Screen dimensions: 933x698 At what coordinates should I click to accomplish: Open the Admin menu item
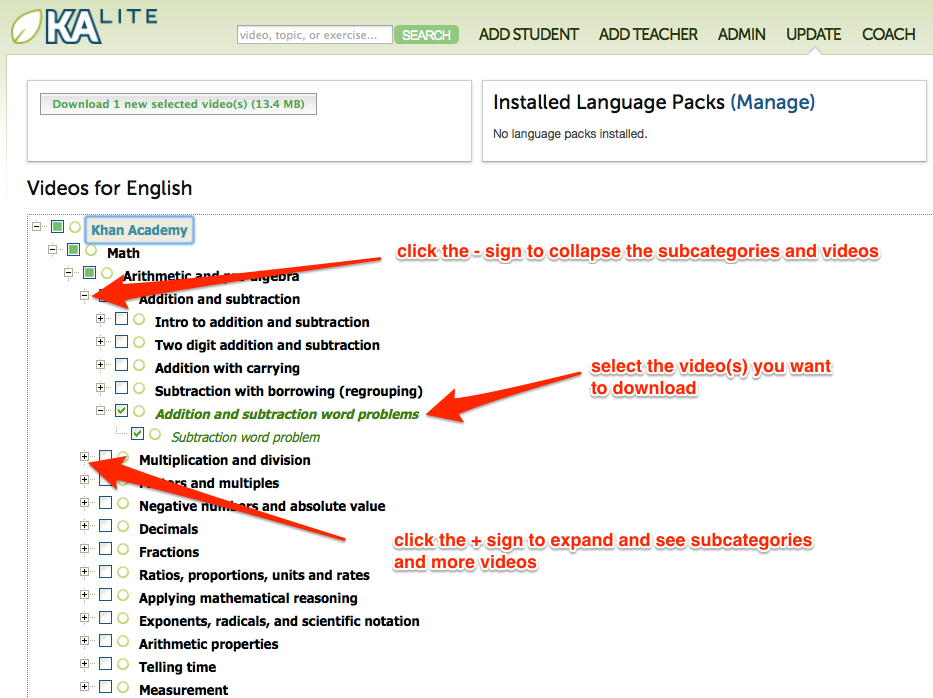741,35
